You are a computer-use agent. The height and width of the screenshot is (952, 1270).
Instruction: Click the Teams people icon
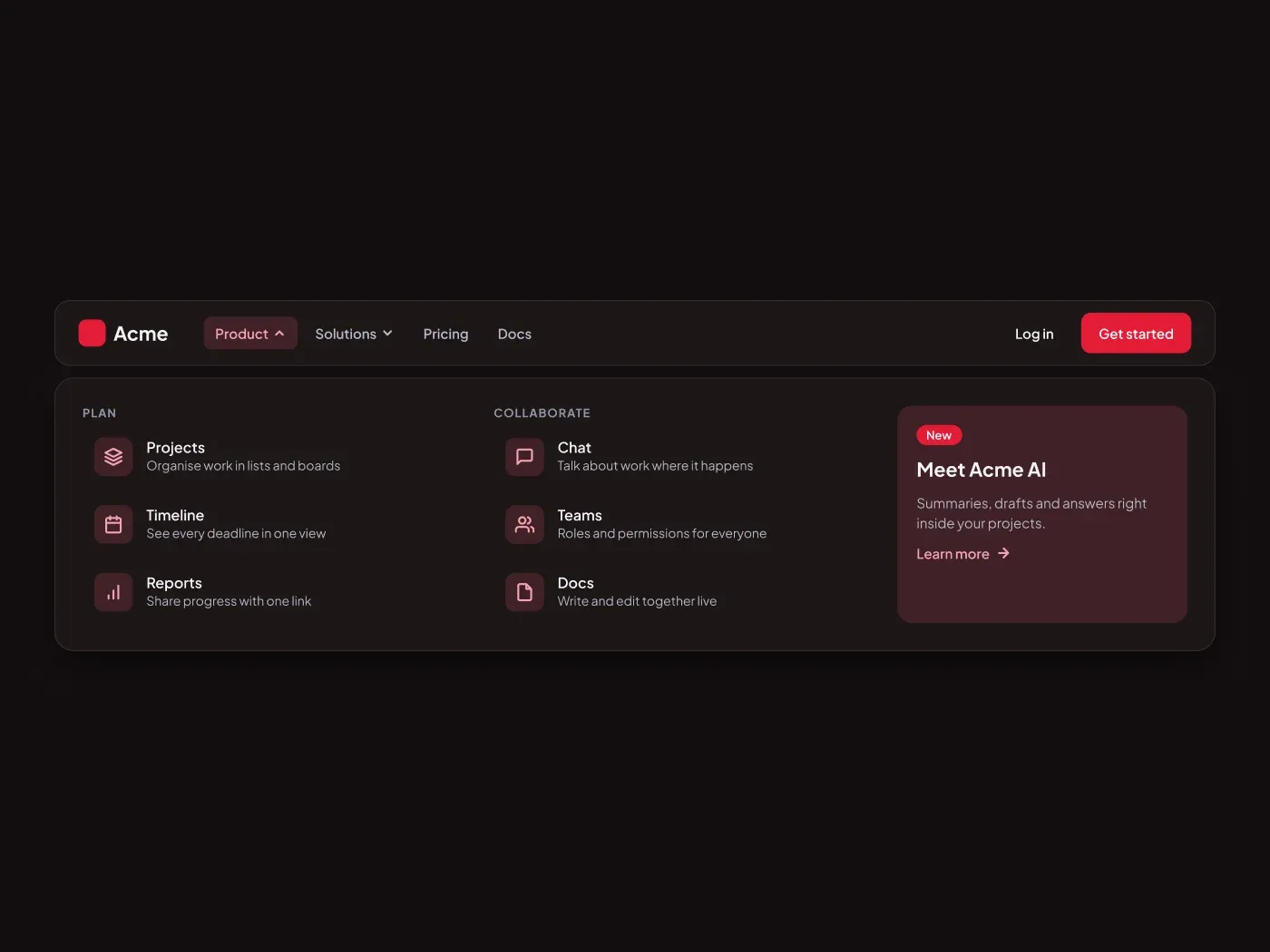[524, 525]
